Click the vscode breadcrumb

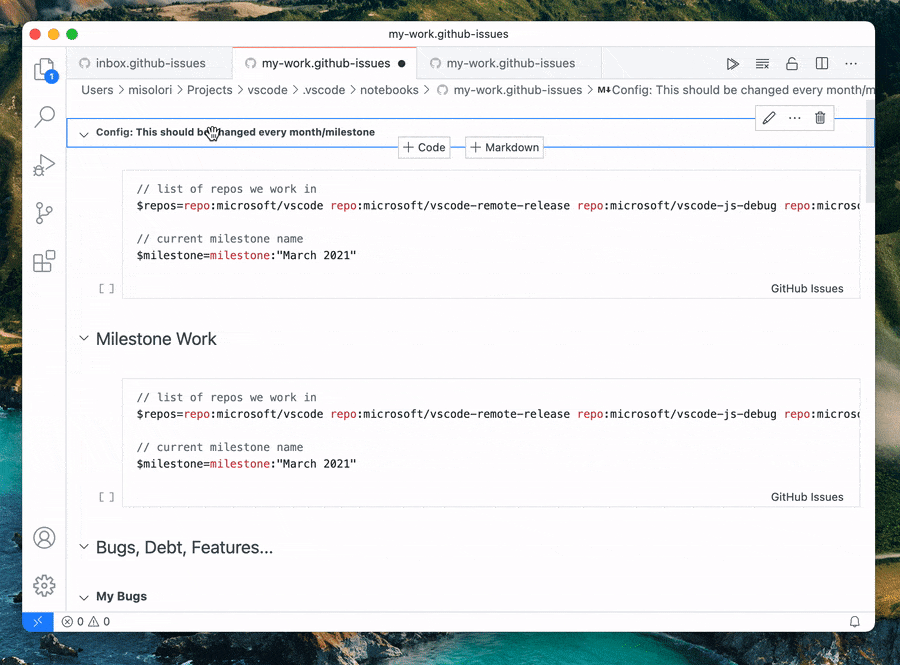[x=267, y=90]
